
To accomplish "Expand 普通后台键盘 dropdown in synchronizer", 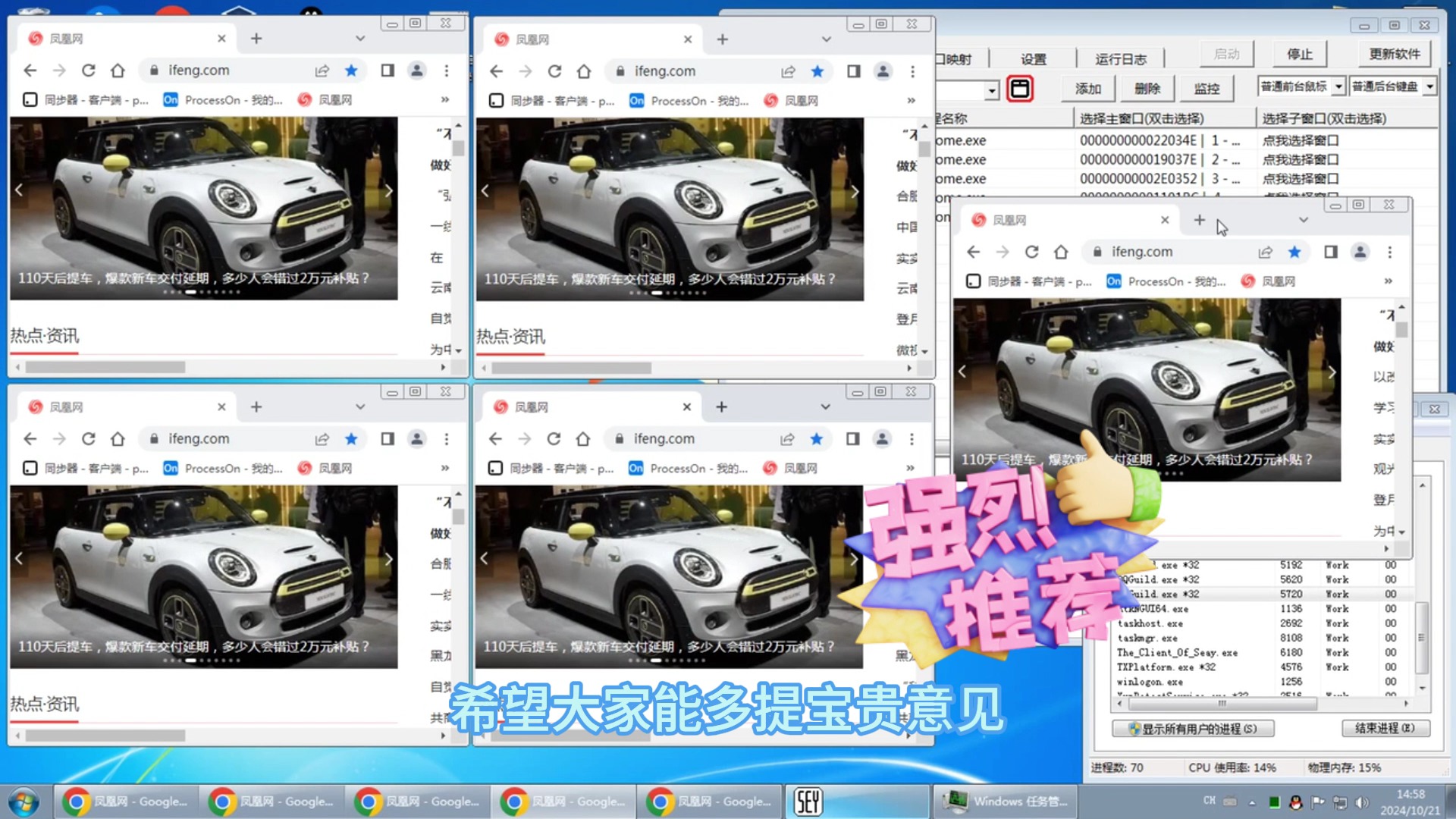I will tap(1429, 86).
